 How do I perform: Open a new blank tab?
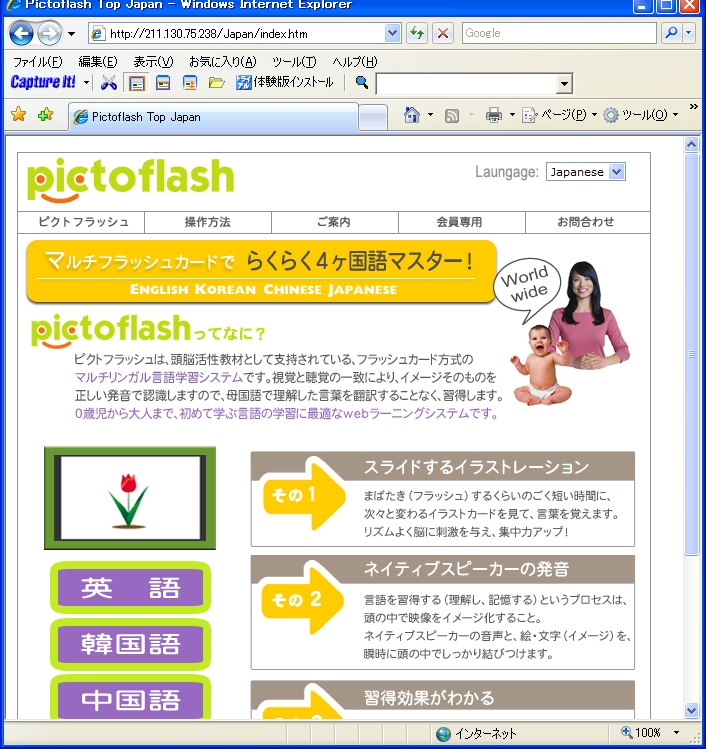click(x=373, y=117)
